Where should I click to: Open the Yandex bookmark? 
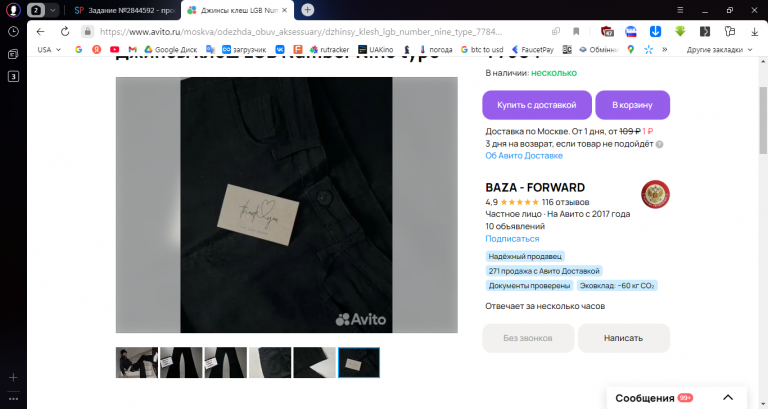point(96,49)
